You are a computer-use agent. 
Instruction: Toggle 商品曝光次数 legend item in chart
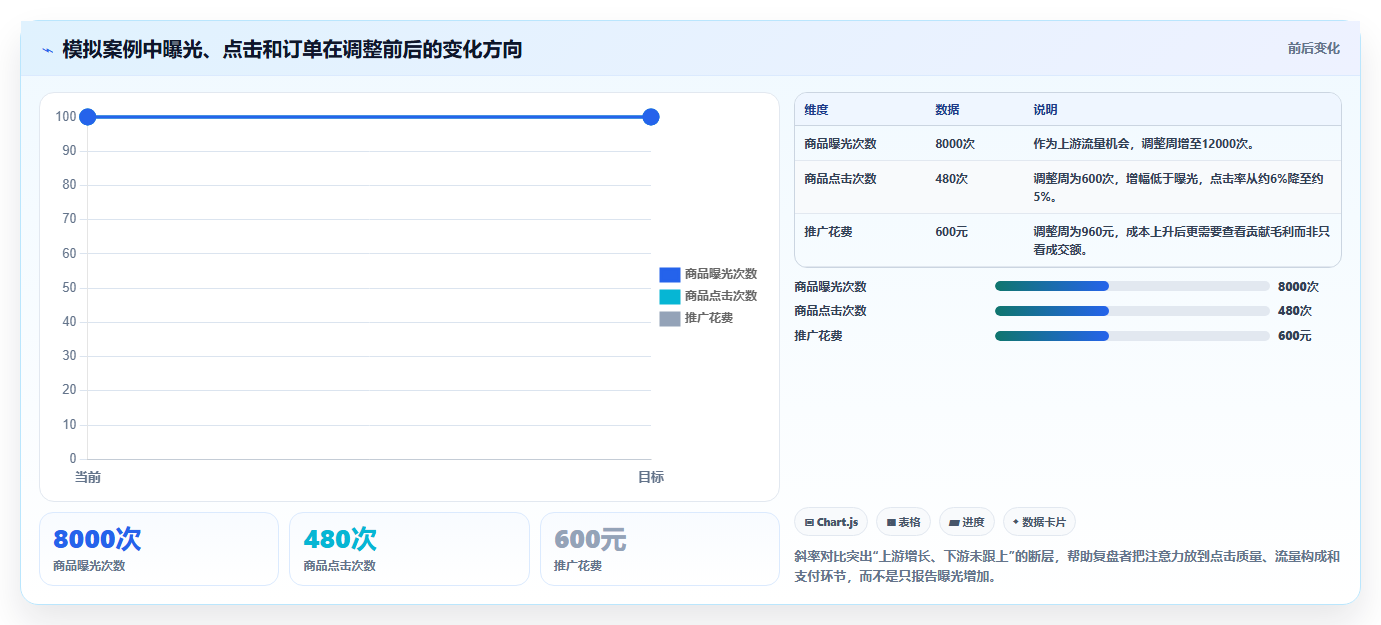pyautogui.click(x=708, y=274)
